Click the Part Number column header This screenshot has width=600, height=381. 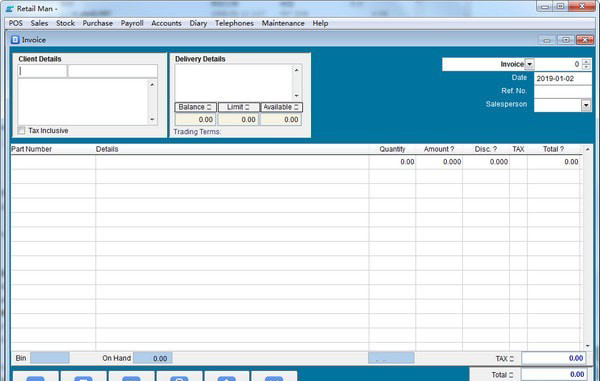pos(31,149)
